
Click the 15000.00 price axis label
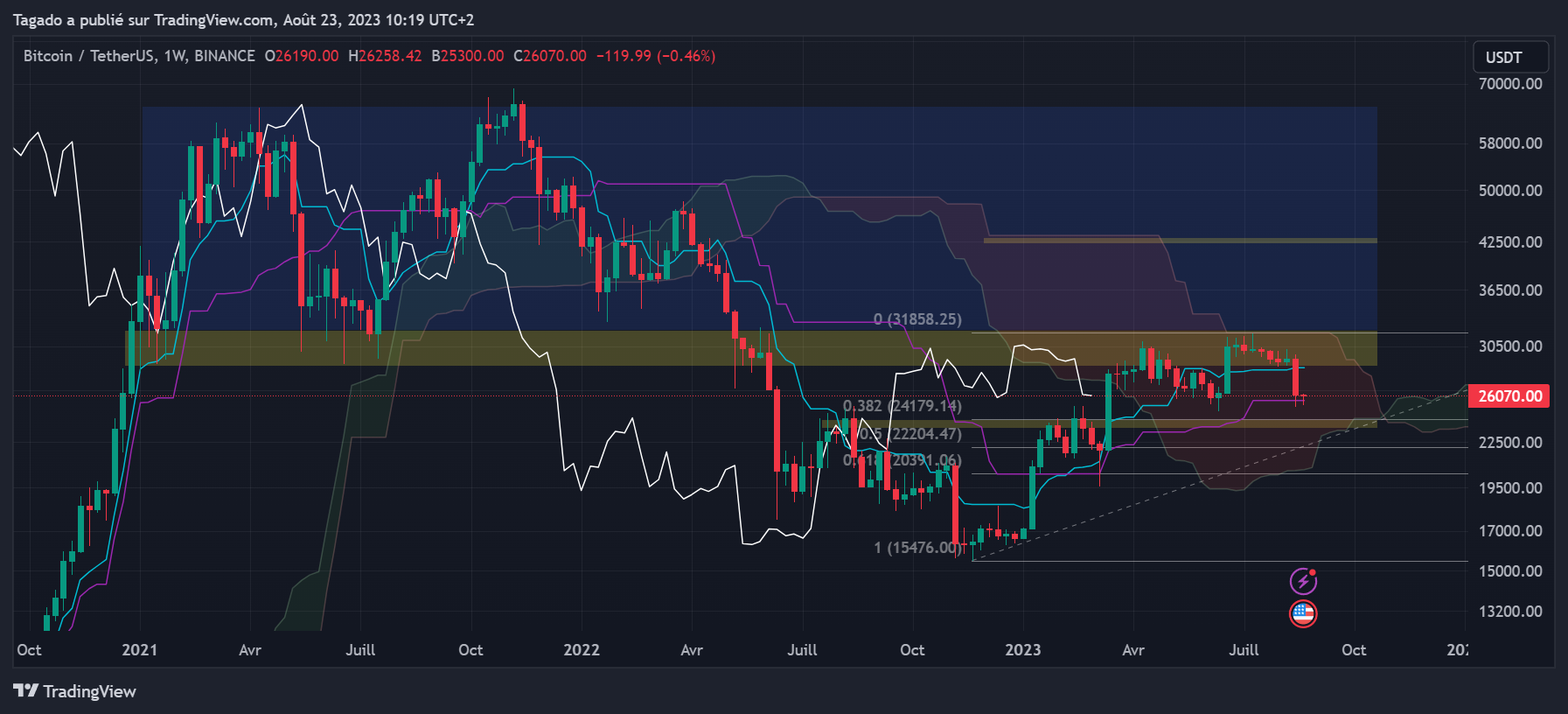(1510, 571)
